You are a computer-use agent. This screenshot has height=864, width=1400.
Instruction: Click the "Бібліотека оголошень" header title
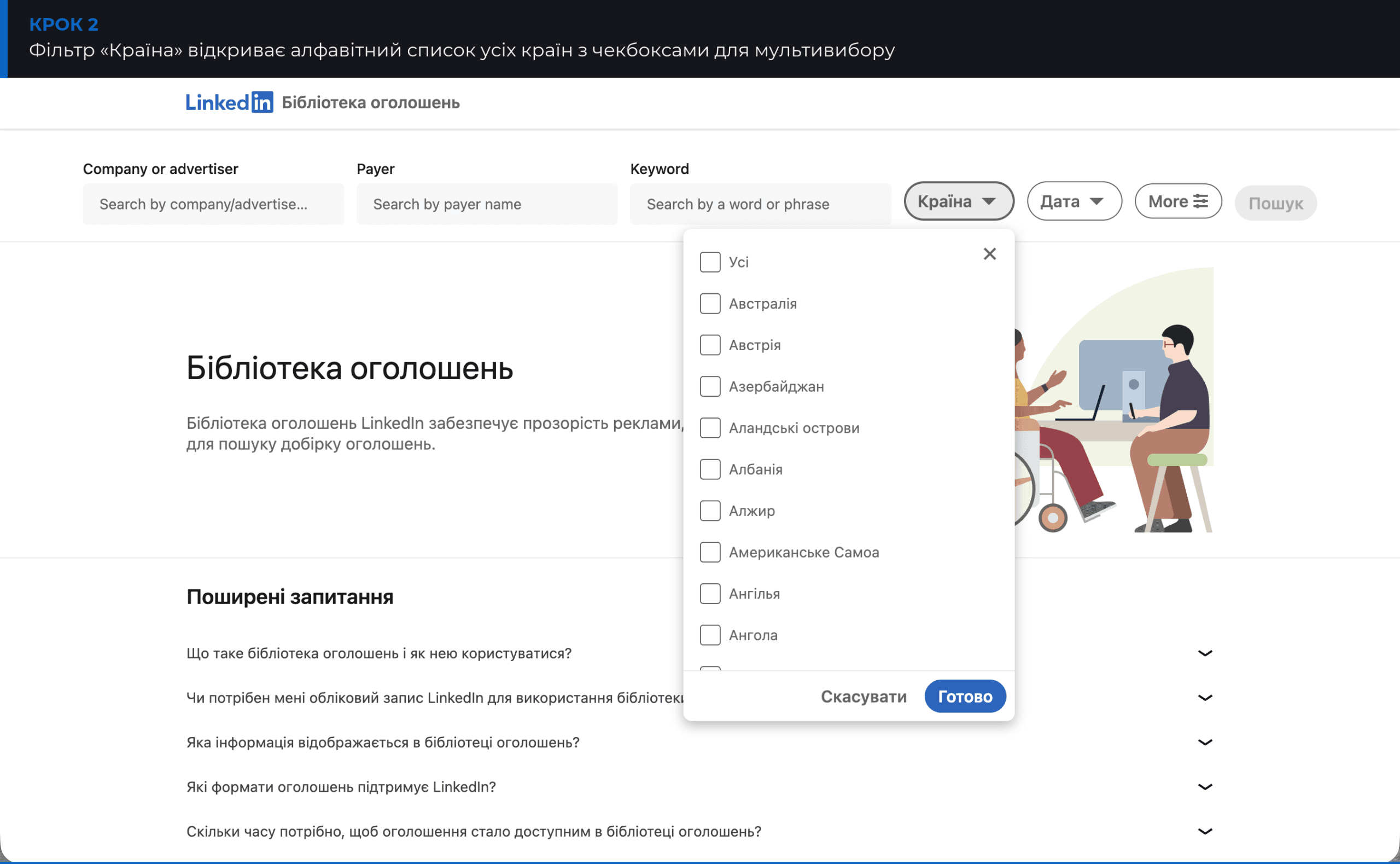tap(371, 103)
